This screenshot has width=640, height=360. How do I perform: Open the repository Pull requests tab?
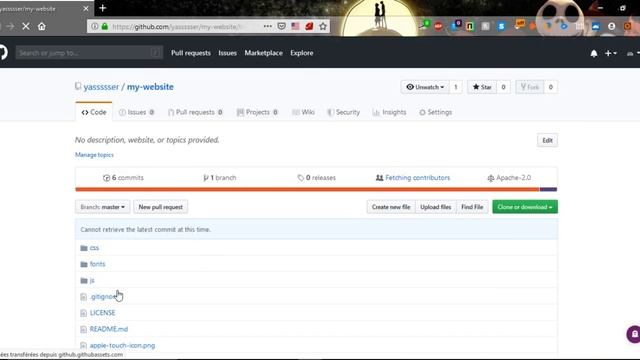tap(195, 112)
